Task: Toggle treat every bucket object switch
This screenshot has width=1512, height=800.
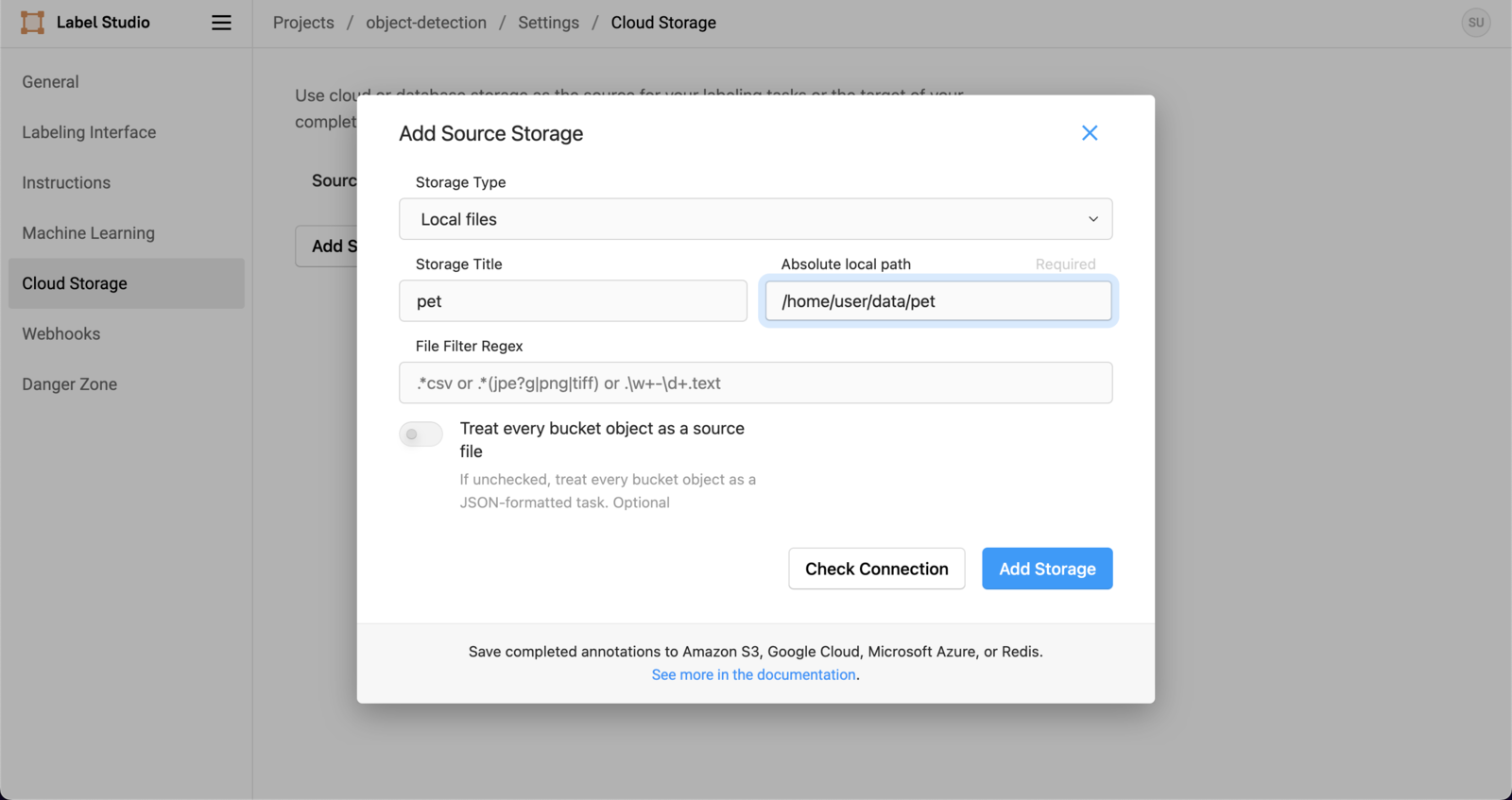Action: click(x=421, y=434)
